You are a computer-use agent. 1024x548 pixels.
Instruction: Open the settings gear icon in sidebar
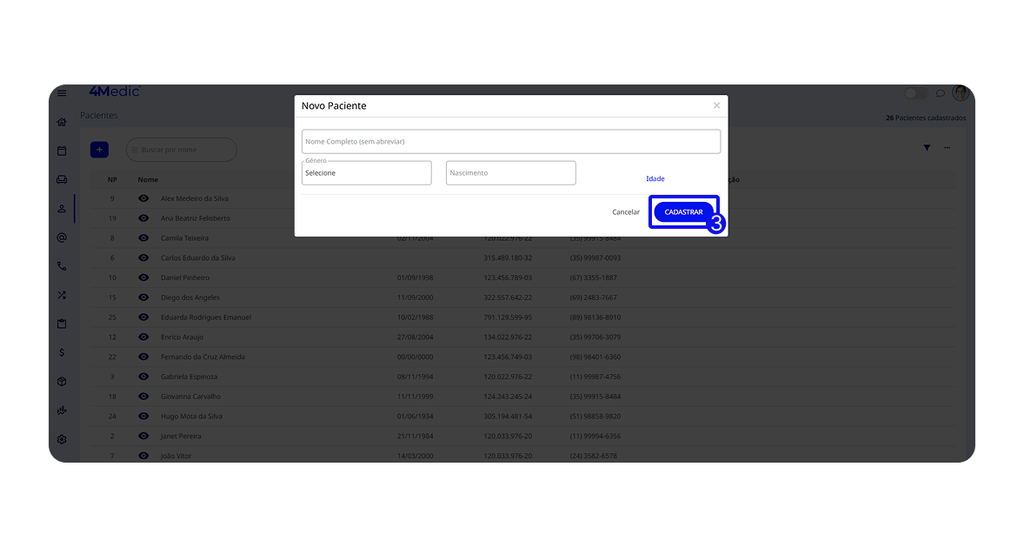(x=62, y=440)
